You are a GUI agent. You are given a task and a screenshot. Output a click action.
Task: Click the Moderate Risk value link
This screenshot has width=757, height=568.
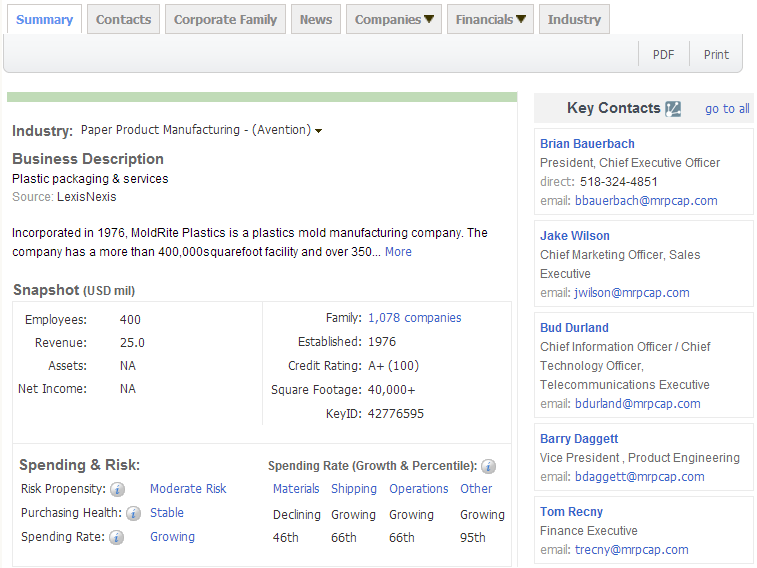188,489
